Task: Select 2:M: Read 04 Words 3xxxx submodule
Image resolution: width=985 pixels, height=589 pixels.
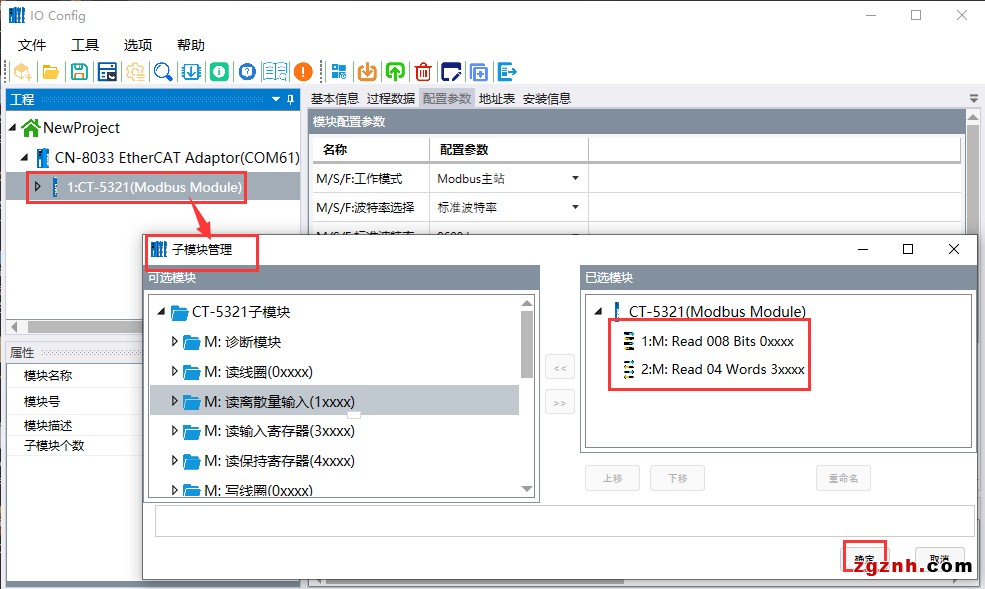Action: pos(722,369)
